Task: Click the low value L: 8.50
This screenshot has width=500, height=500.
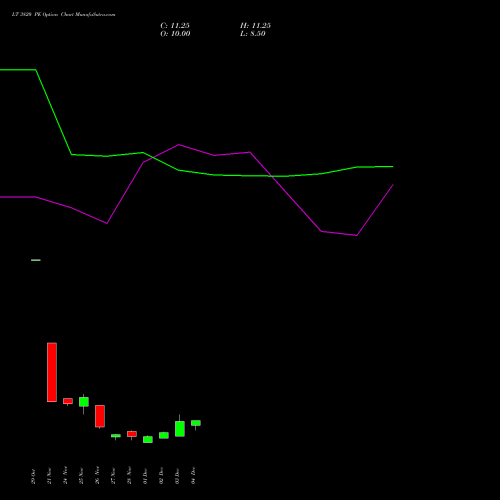Action: coord(253,34)
